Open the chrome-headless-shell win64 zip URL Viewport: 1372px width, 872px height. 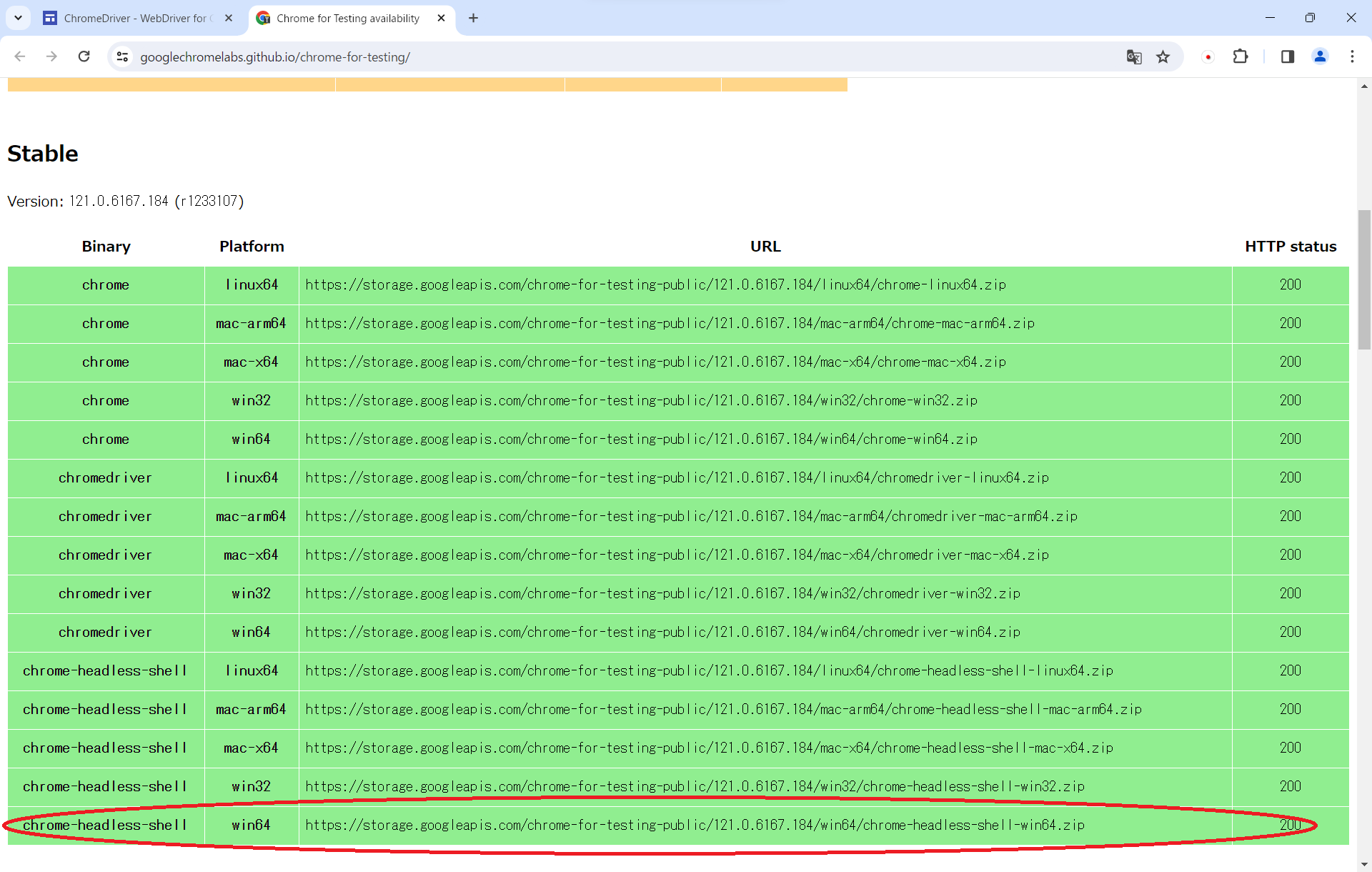(x=695, y=825)
